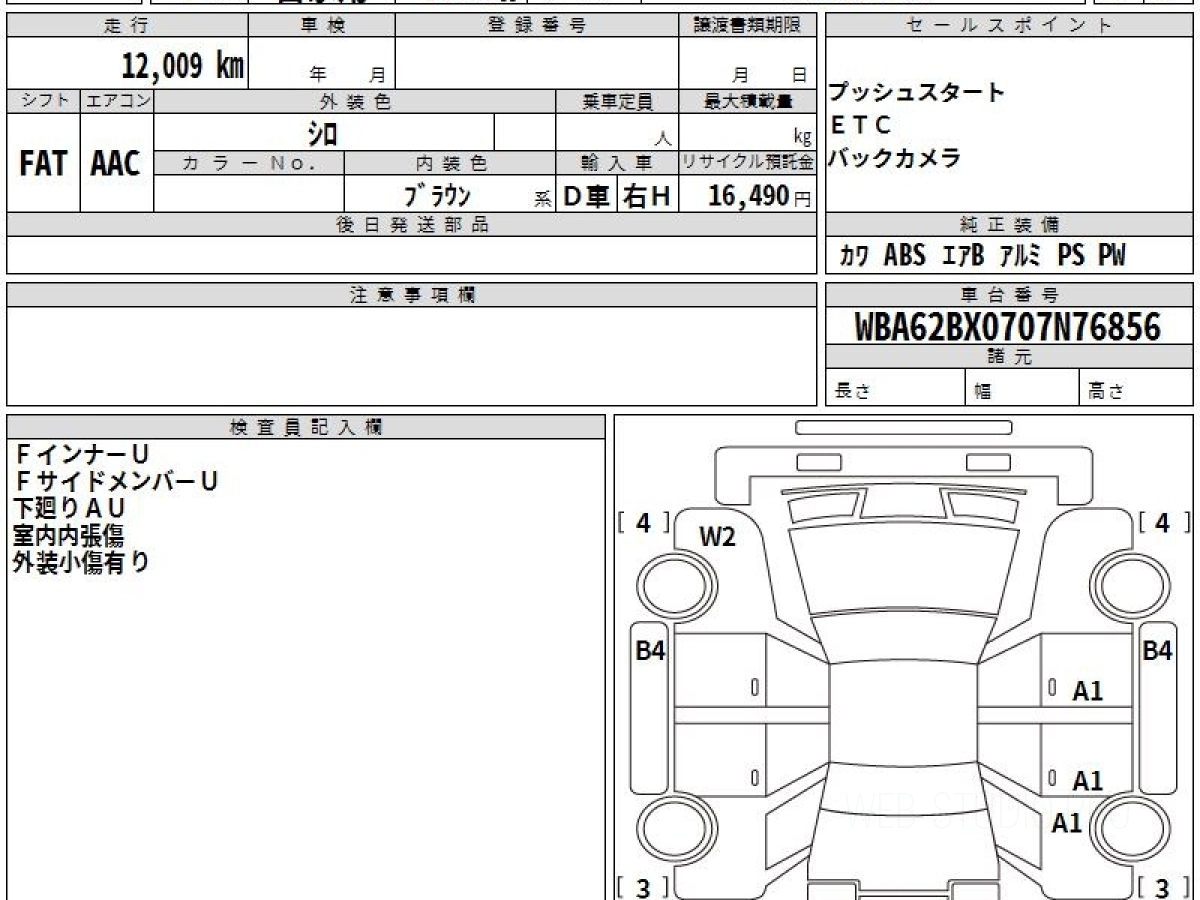Click the カラーNo. label
Screen dimensions: 1200x900
point(249,163)
